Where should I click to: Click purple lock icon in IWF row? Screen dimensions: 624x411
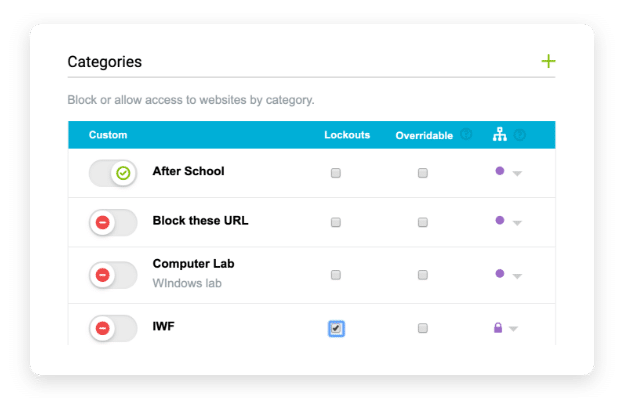[497, 327]
